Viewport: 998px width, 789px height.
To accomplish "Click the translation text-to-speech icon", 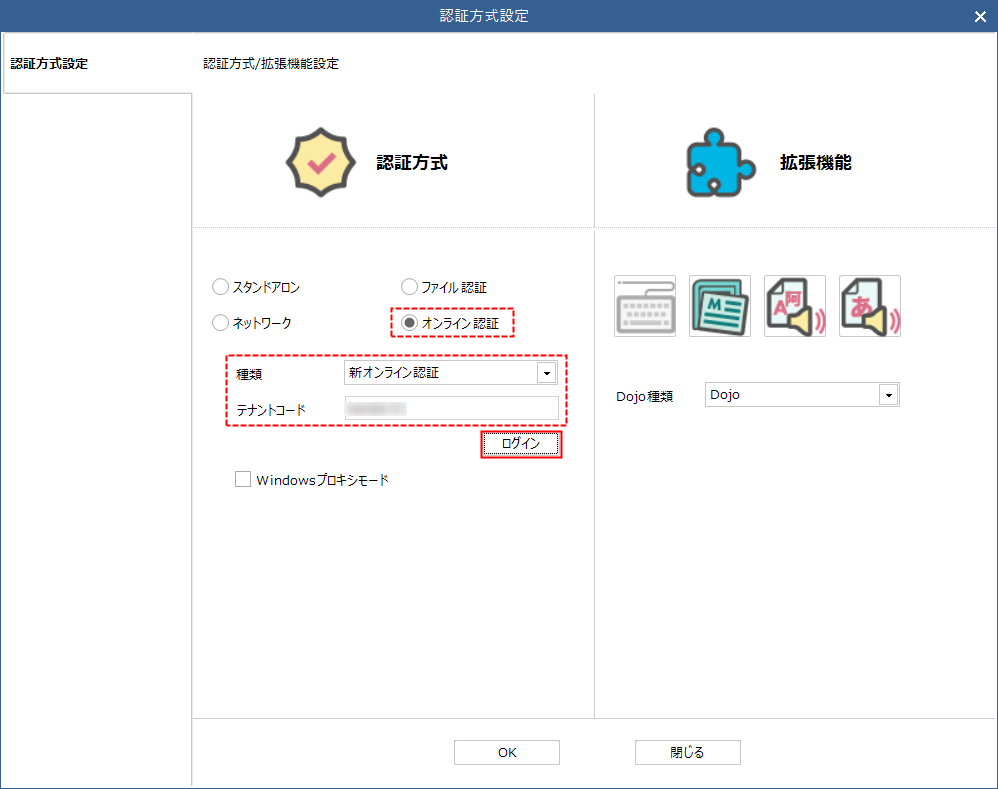I will pos(795,306).
